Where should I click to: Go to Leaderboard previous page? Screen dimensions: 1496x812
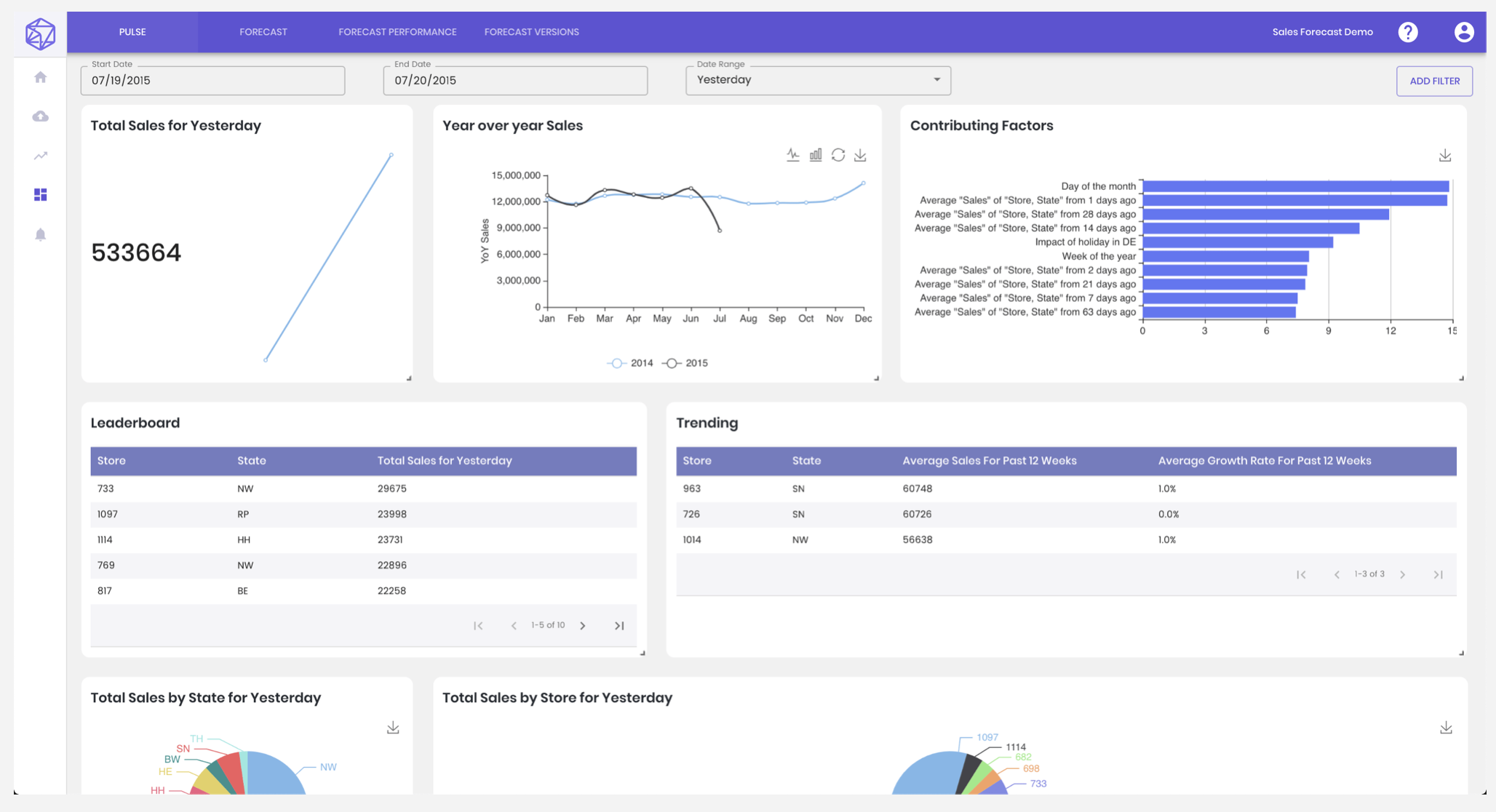pyautogui.click(x=514, y=626)
